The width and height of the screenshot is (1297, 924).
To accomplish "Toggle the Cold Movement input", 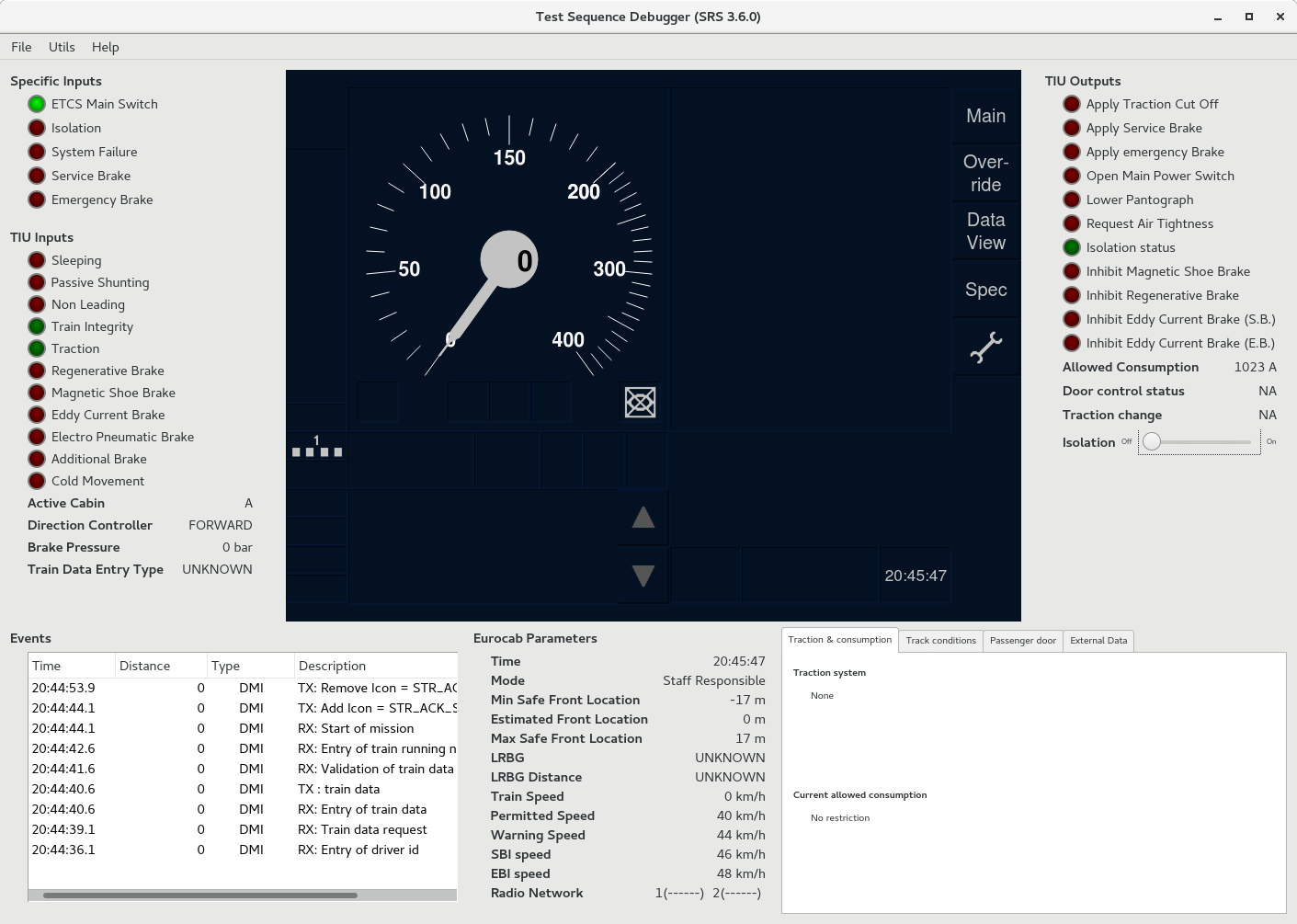I will [37, 481].
